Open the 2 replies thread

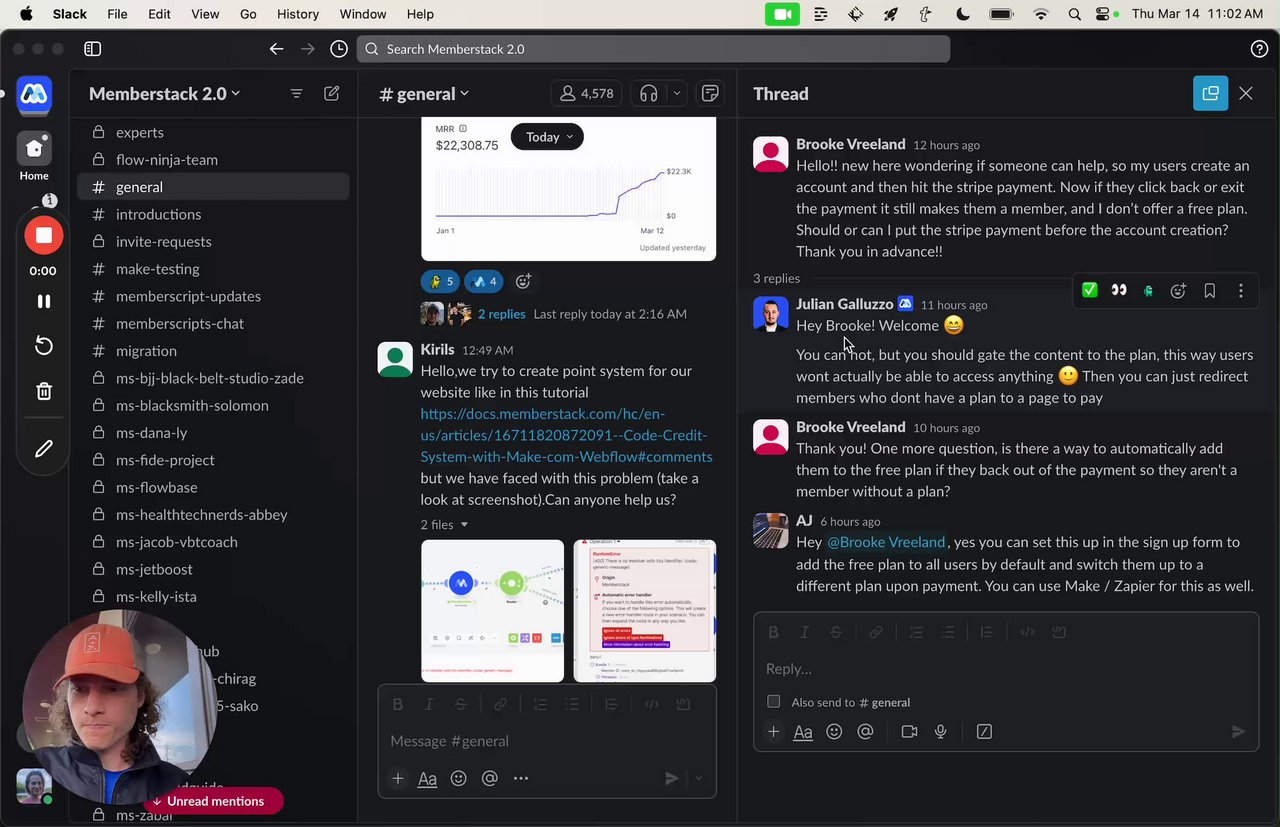[501, 314]
